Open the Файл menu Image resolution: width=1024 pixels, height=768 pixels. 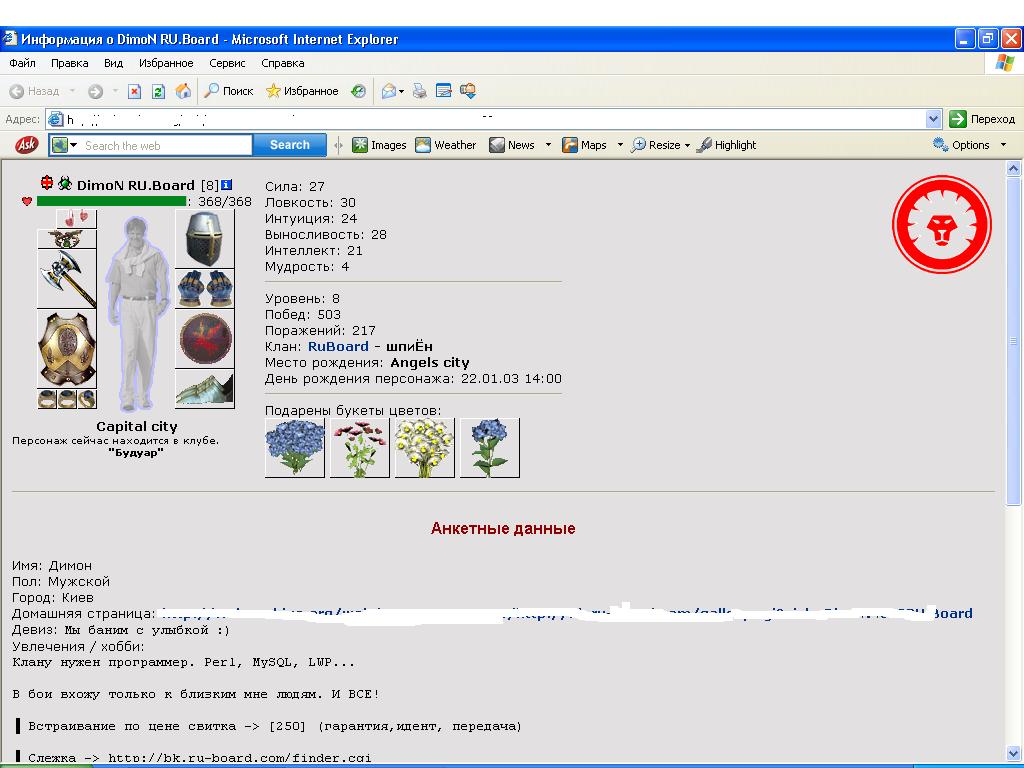click(22, 63)
